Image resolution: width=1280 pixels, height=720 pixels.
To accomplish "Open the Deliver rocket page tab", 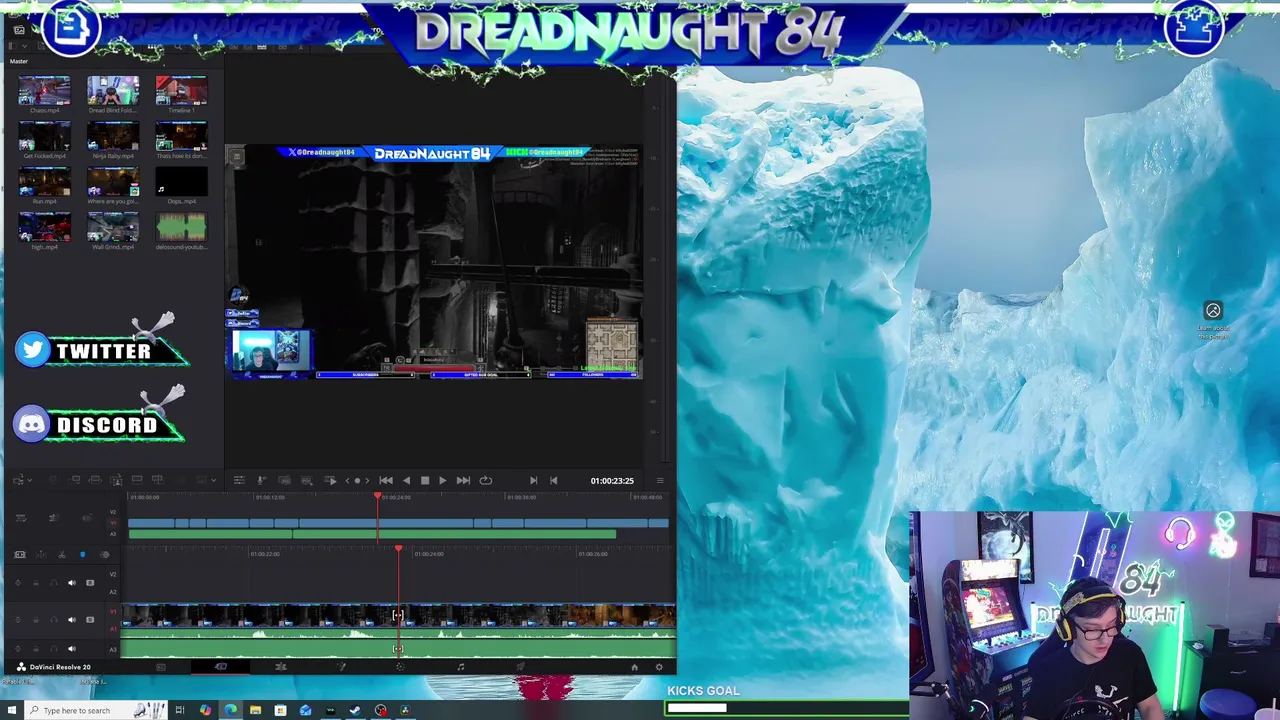I will pyautogui.click(x=521, y=667).
